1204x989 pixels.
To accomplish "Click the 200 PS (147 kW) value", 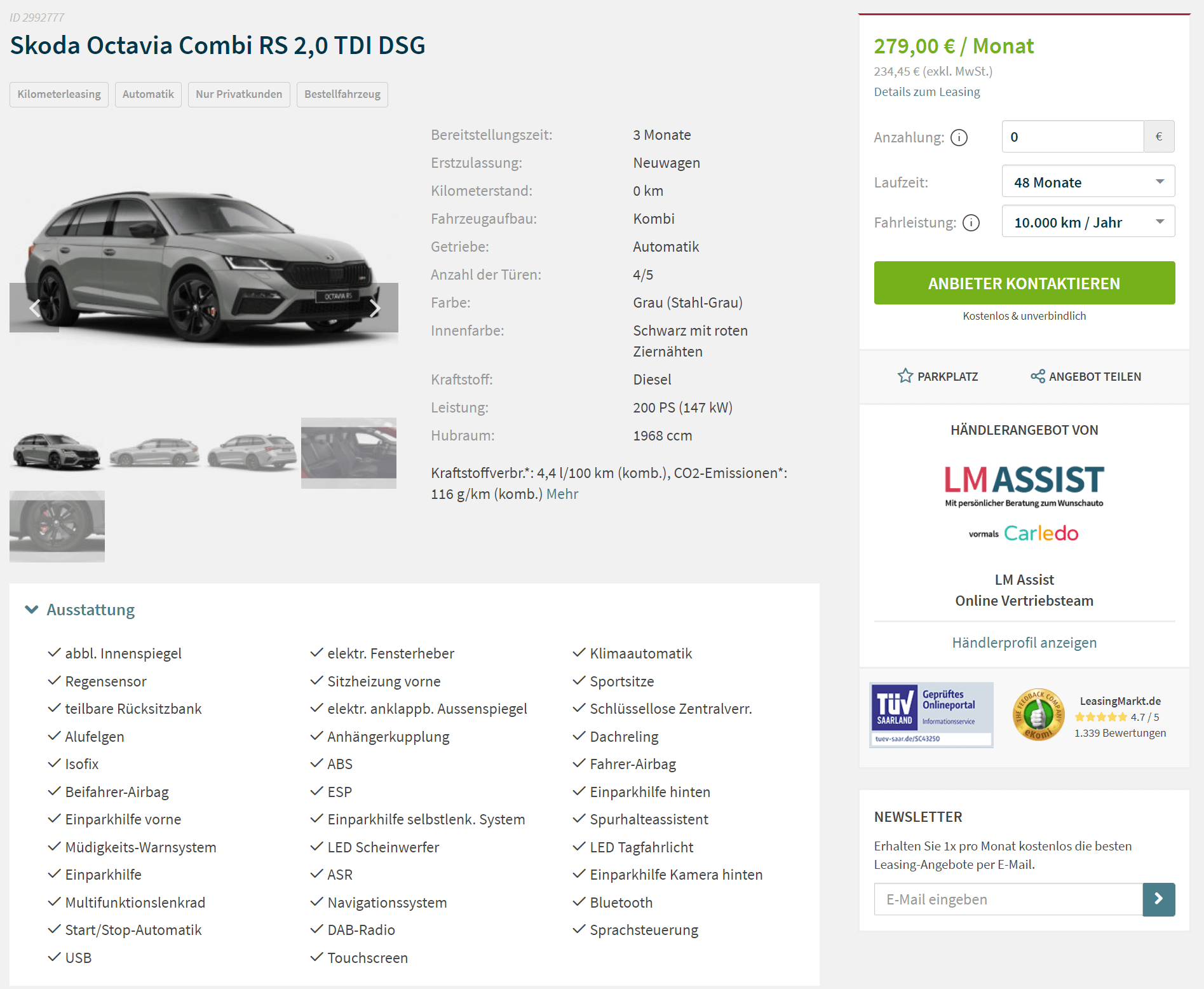I will click(682, 407).
